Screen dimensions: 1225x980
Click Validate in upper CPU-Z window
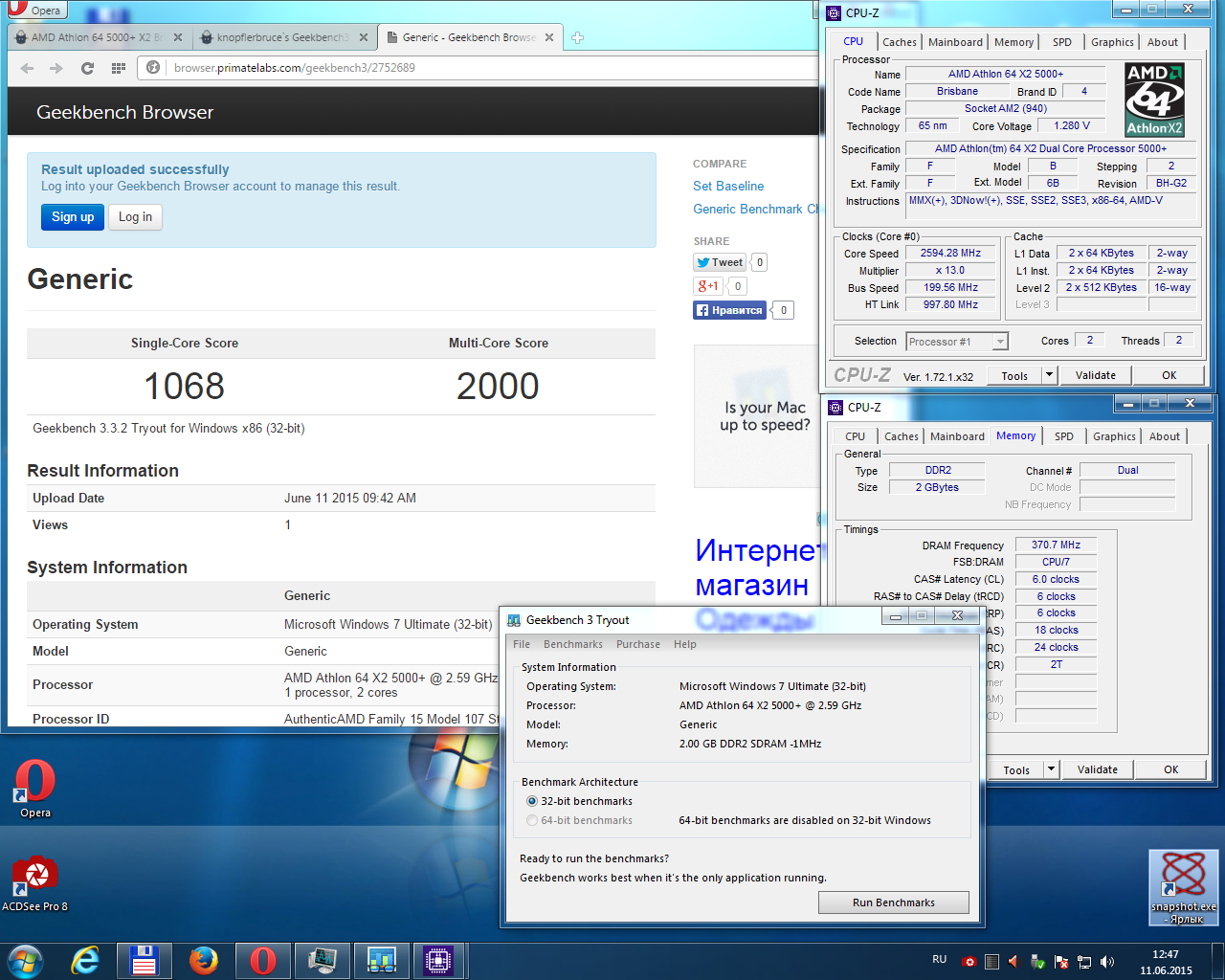pos(1096,375)
